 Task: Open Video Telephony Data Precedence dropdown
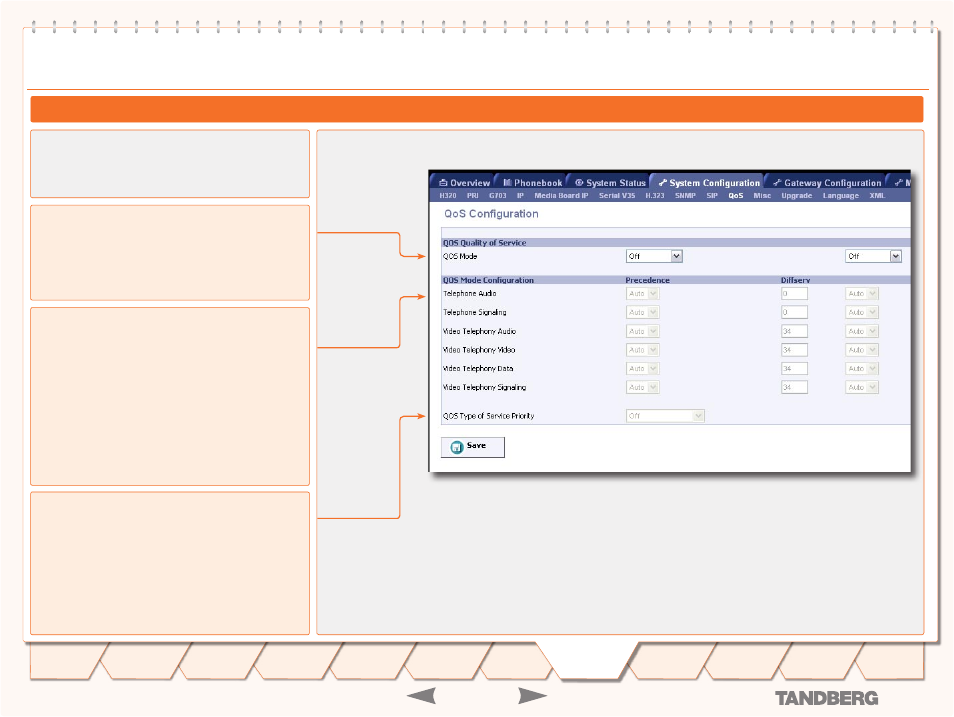642,368
